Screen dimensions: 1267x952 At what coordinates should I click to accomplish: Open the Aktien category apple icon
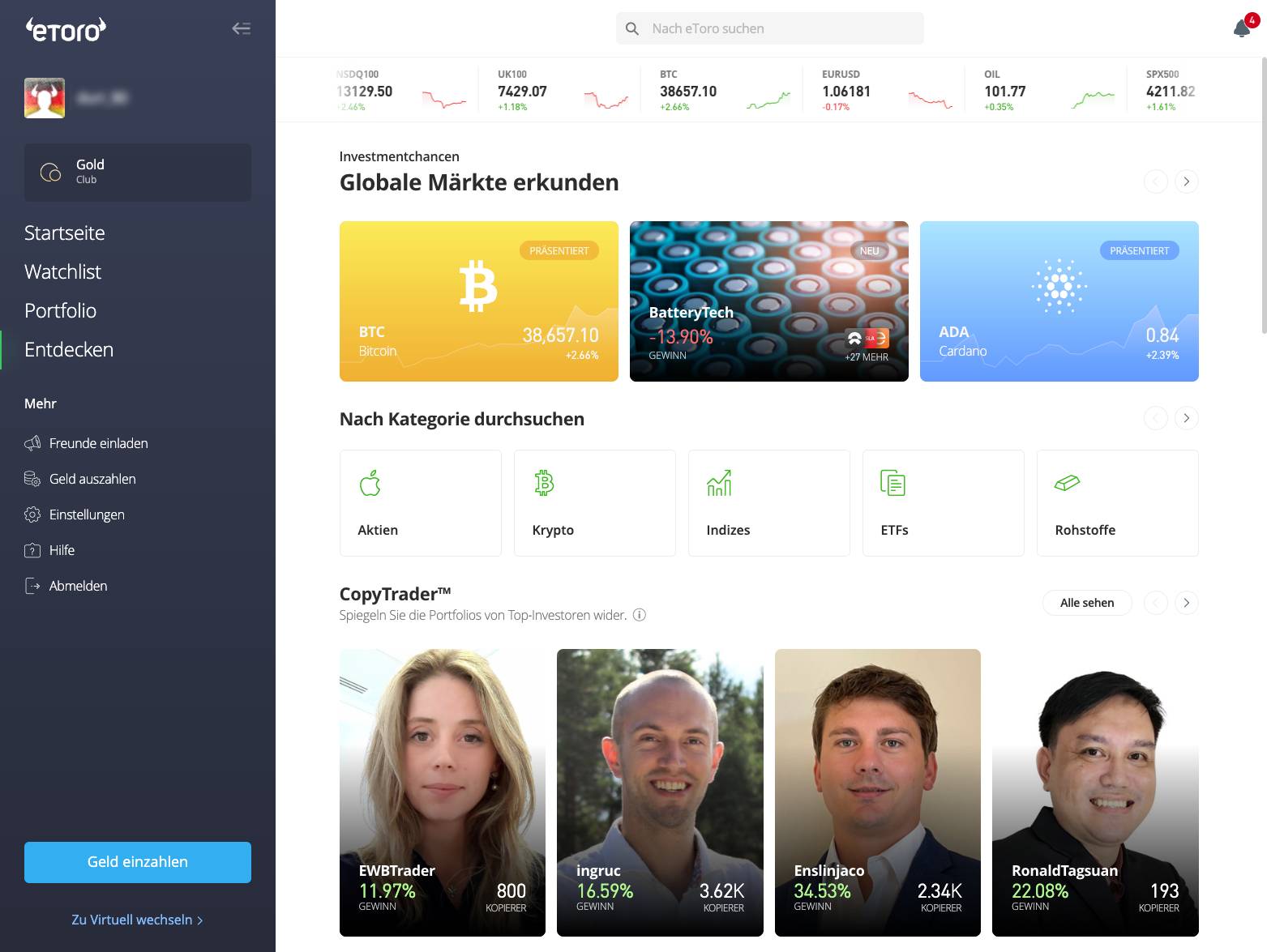point(370,483)
